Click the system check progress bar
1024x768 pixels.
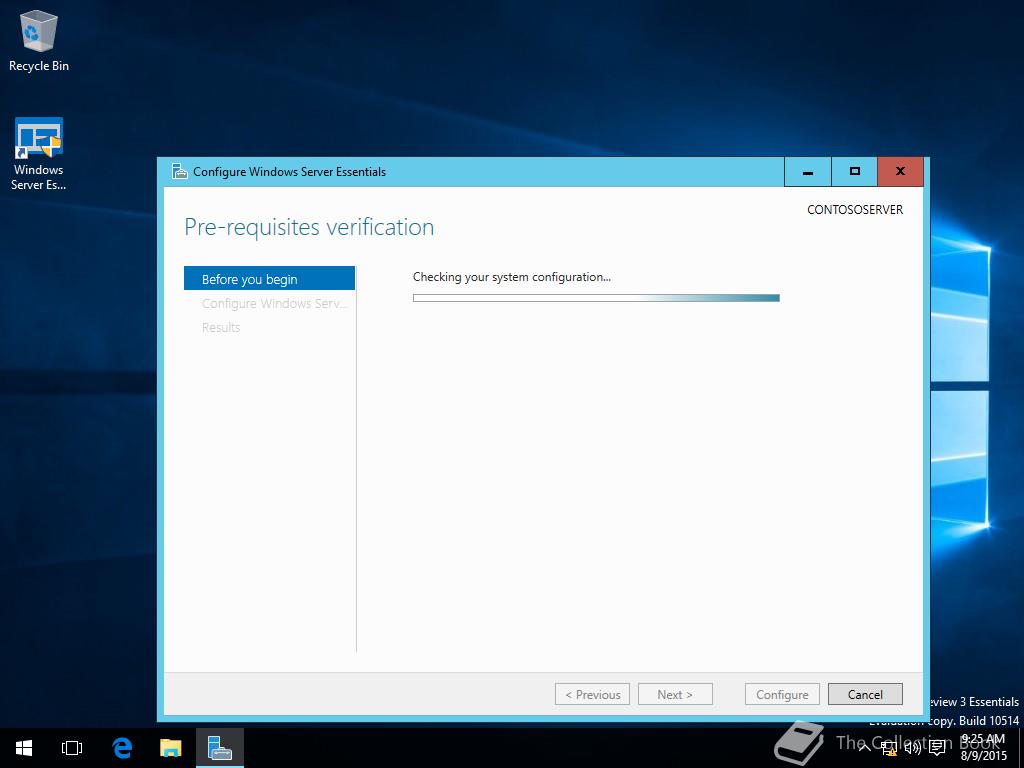coord(596,298)
